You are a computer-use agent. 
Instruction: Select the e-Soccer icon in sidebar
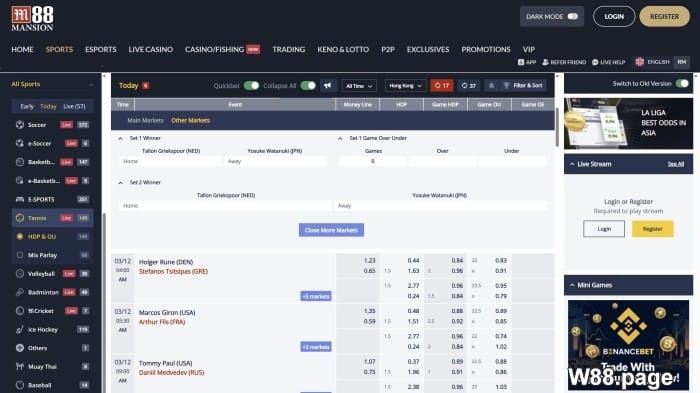point(20,143)
